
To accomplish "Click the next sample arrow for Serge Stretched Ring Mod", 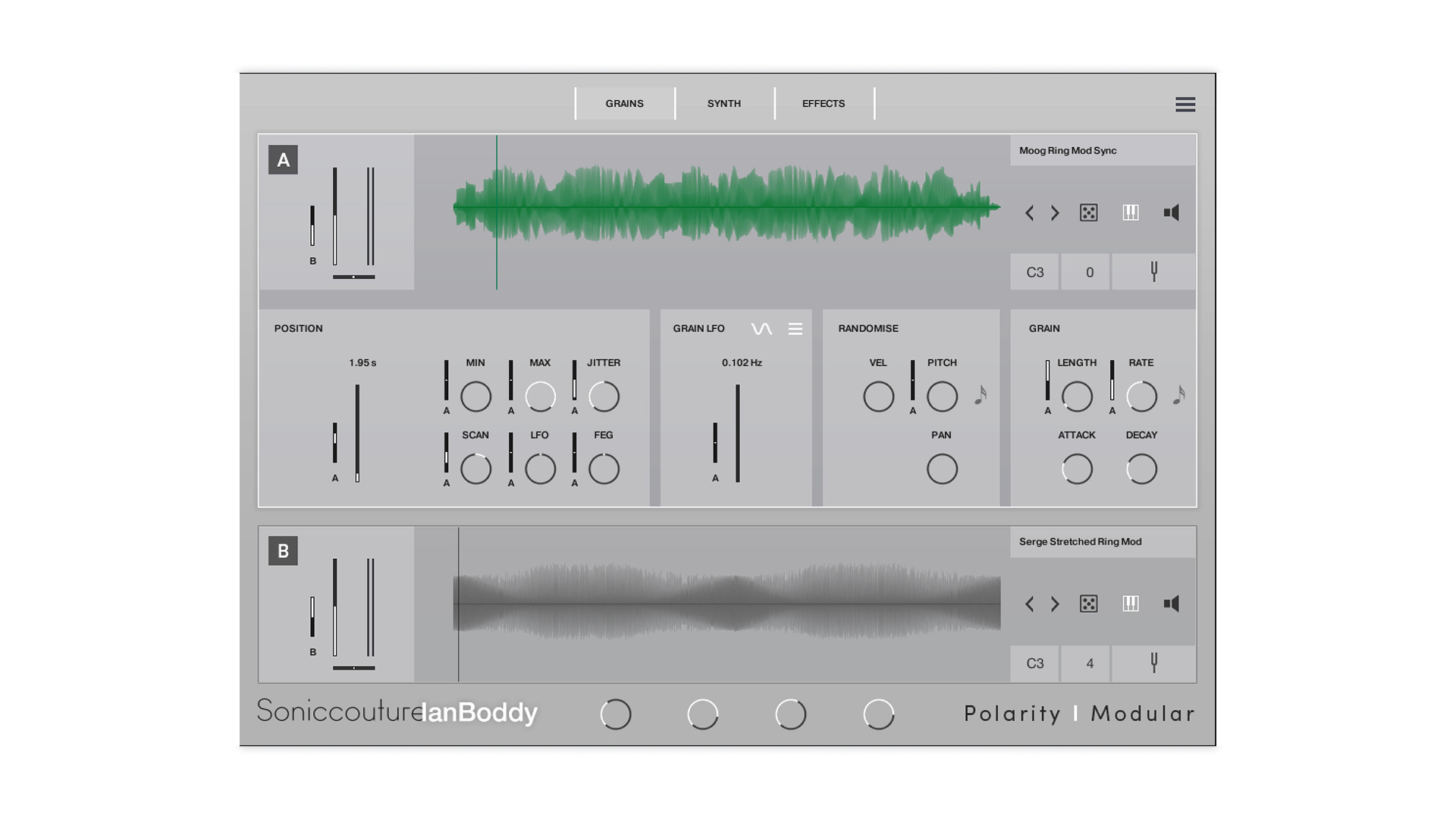I will point(1055,604).
